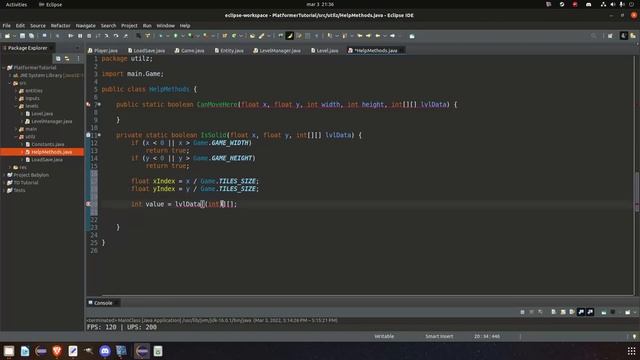This screenshot has width=640, height=360.
Task: Fold the IsSolid method at line 11
Action: tap(99, 135)
